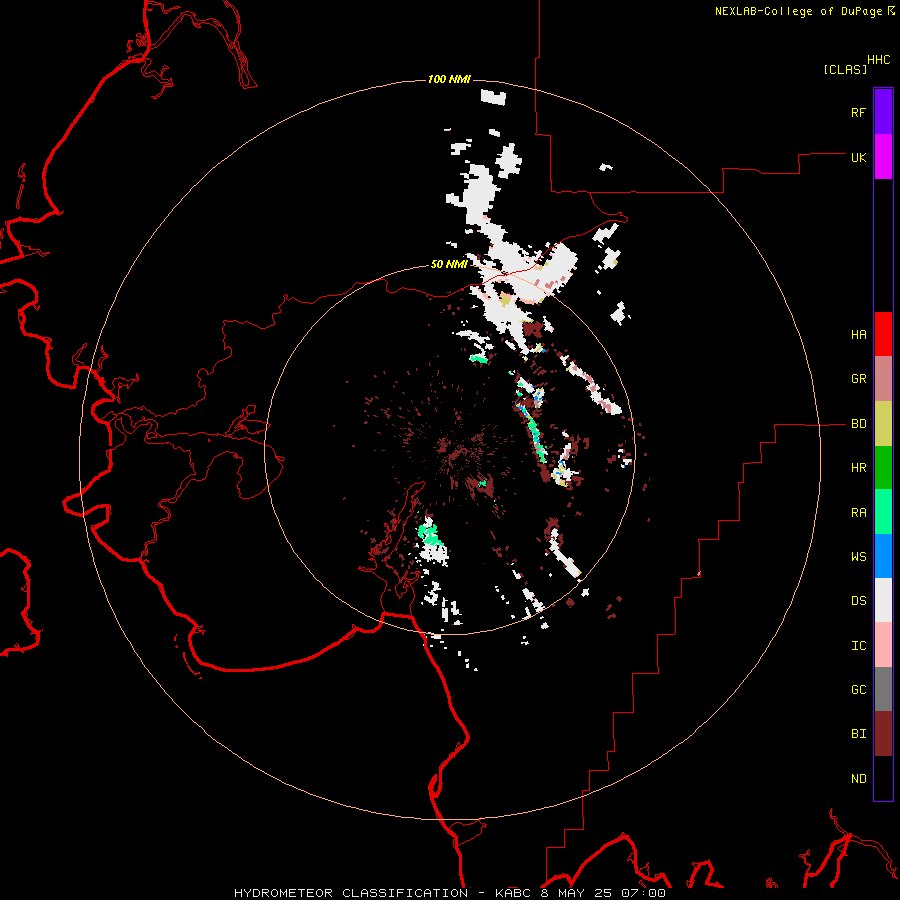Select the IC light pink legend swatch

(883, 645)
